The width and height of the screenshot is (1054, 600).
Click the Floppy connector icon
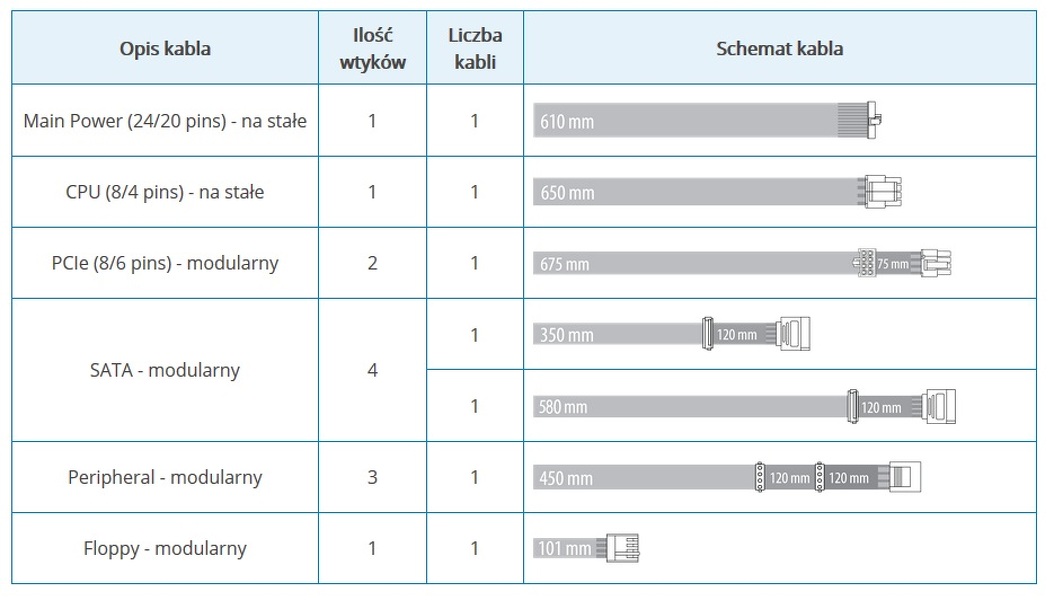[625, 548]
